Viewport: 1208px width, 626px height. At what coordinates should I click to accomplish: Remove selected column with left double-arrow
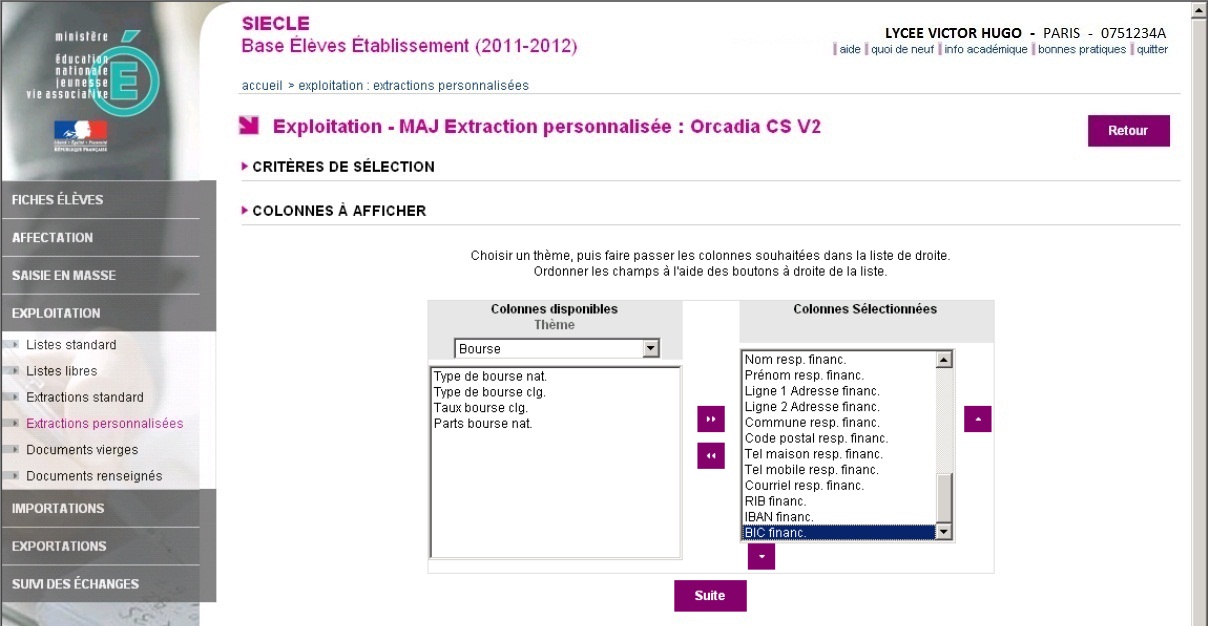click(x=710, y=456)
